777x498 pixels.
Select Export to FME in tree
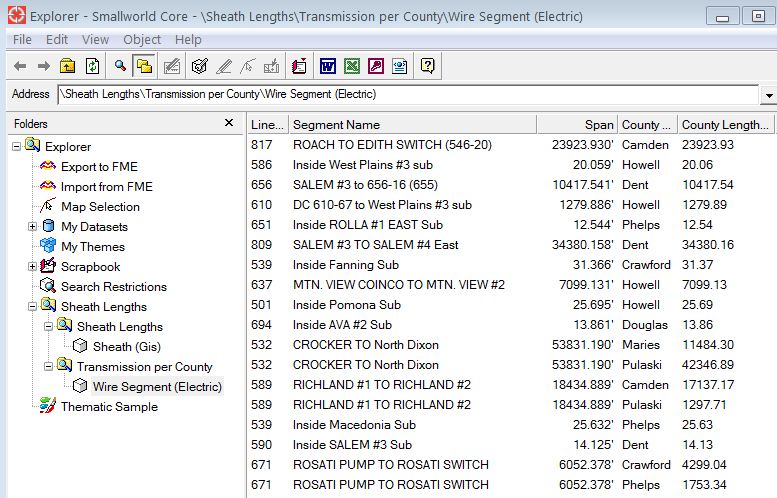click(x=99, y=167)
